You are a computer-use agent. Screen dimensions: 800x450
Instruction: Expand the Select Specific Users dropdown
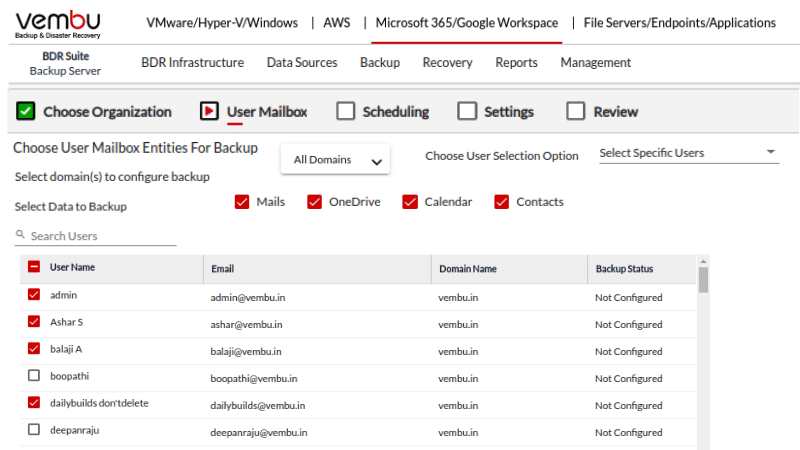coord(689,153)
